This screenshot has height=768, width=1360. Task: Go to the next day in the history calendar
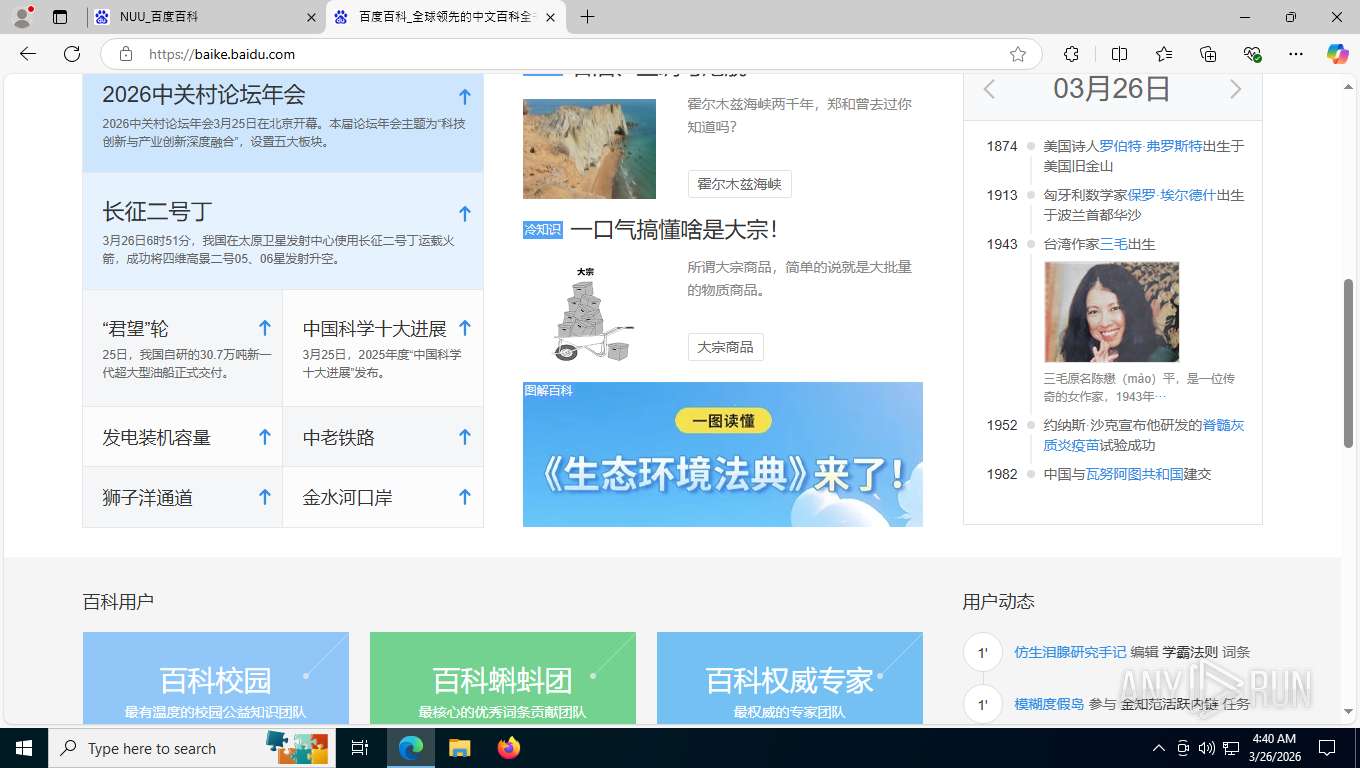(1236, 89)
